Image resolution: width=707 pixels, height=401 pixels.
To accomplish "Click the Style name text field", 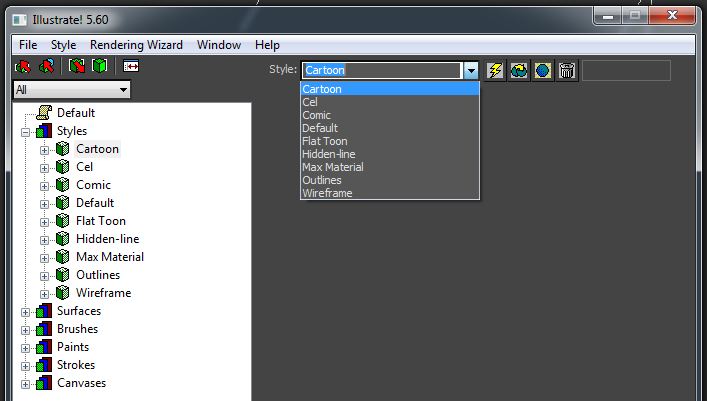I will (x=382, y=70).
